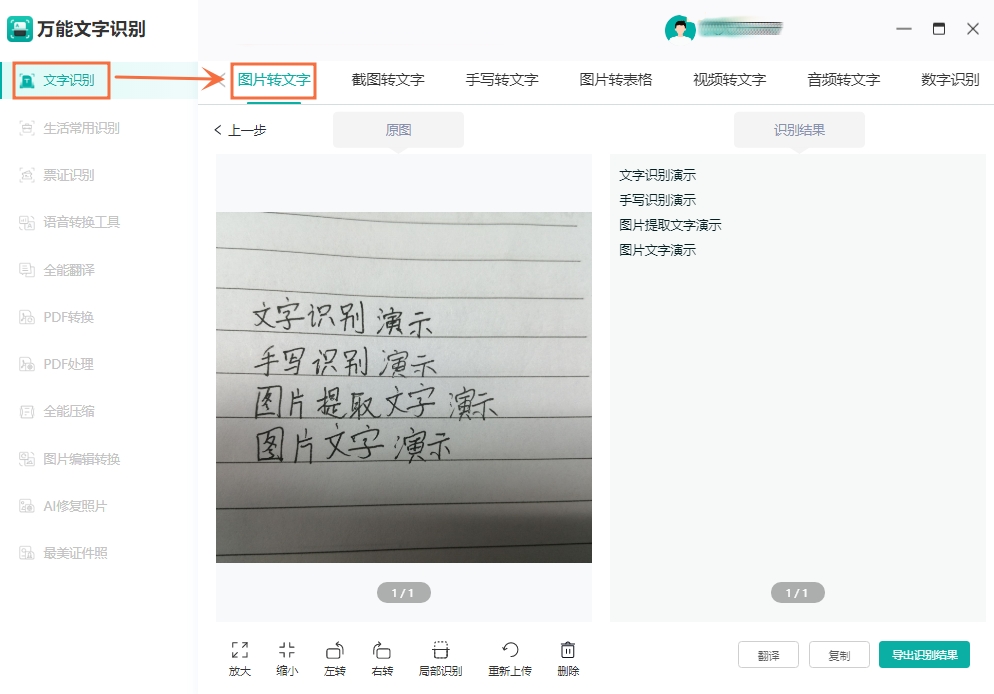Re-upload the image via 重新上传
The height and width of the screenshot is (694, 994).
[x=509, y=657]
